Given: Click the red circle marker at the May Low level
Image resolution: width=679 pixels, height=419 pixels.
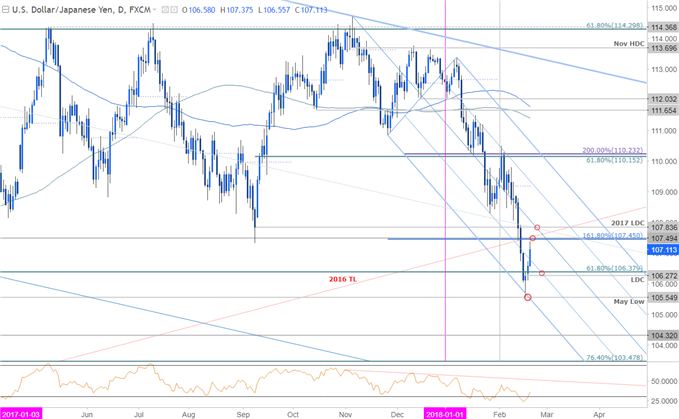Looking at the screenshot, I should click(527, 297).
